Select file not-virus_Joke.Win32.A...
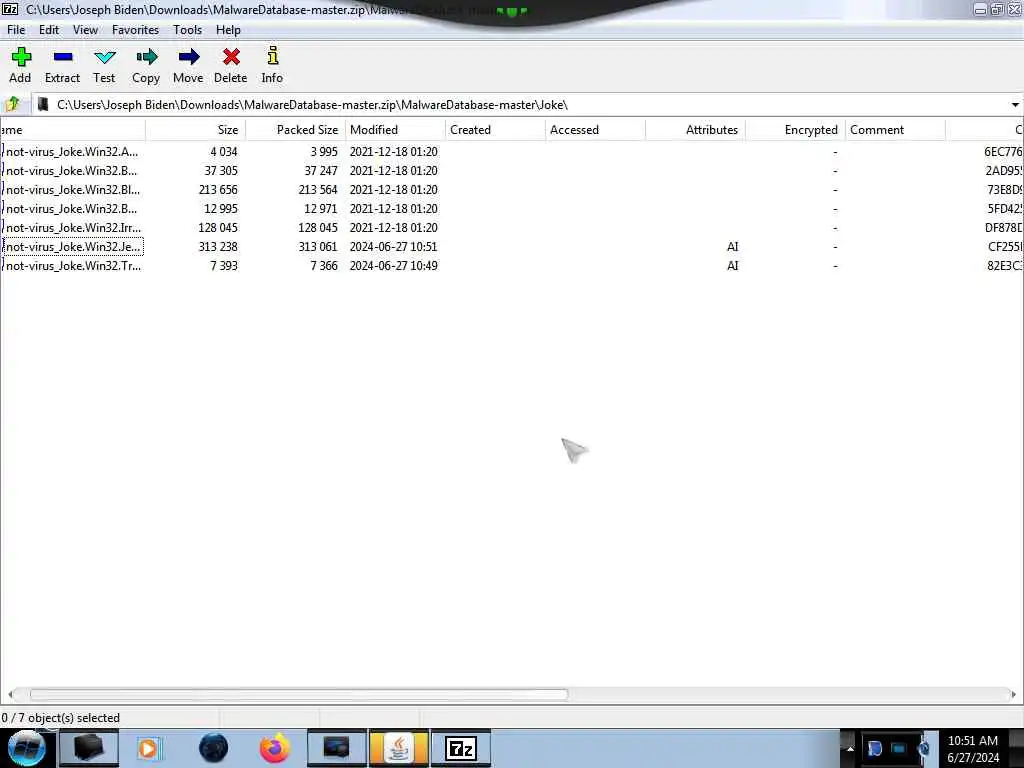Viewport: 1024px width, 768px height. click(72, 152)
